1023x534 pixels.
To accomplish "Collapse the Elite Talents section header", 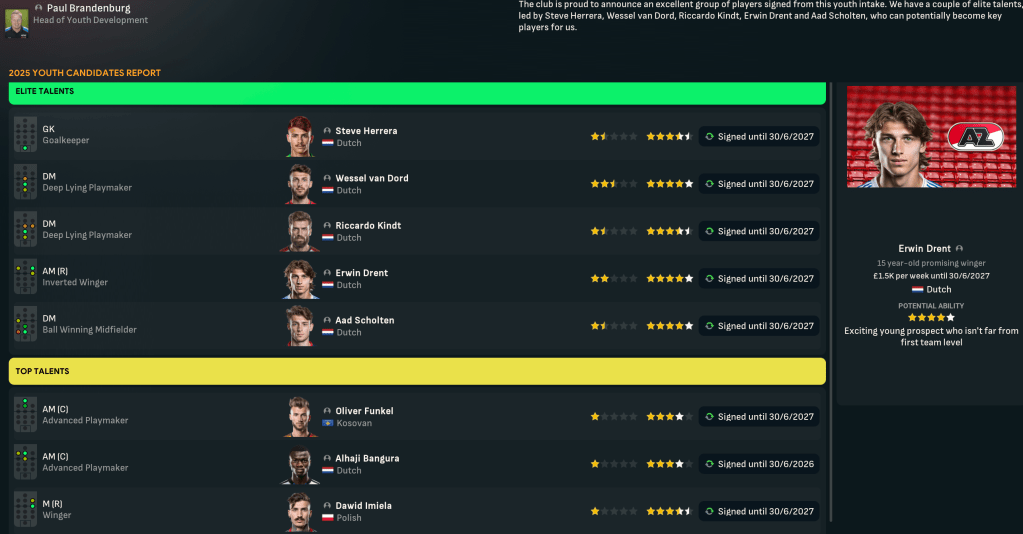I will click(x=417, y=93).
